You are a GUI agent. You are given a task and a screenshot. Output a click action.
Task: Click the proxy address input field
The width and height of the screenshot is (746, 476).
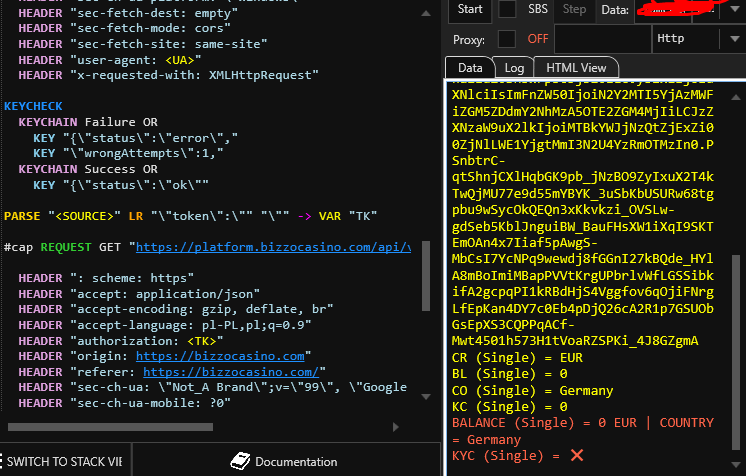(x=603, y=39)
